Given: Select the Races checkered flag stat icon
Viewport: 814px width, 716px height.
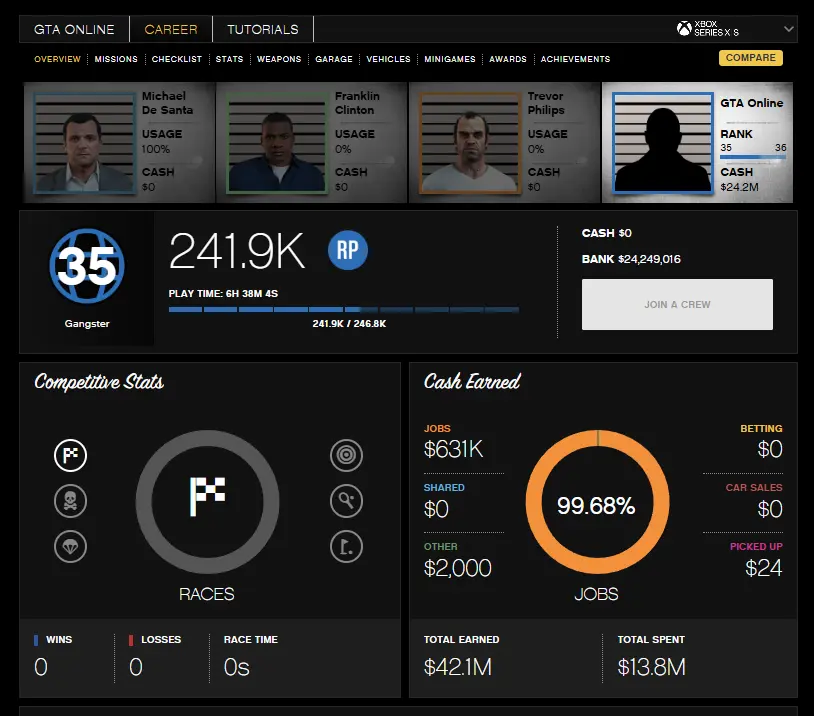Looking at the screenshot, I should coord(70,456).
